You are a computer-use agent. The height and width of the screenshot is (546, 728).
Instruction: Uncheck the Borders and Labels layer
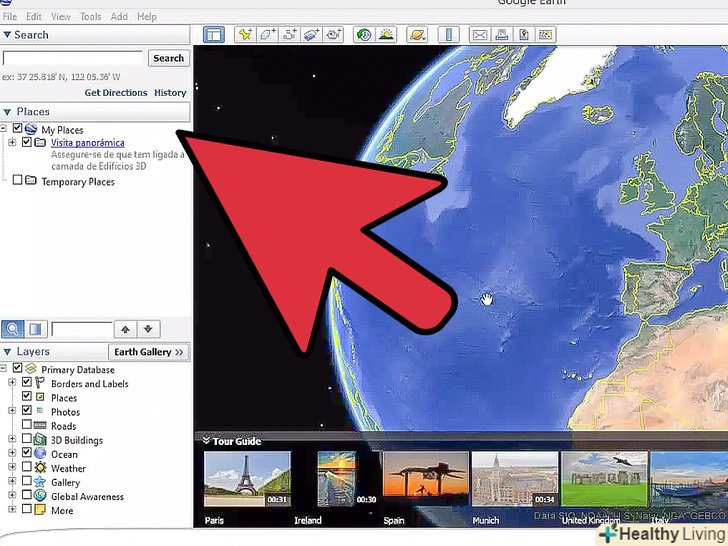coord(27,382)
